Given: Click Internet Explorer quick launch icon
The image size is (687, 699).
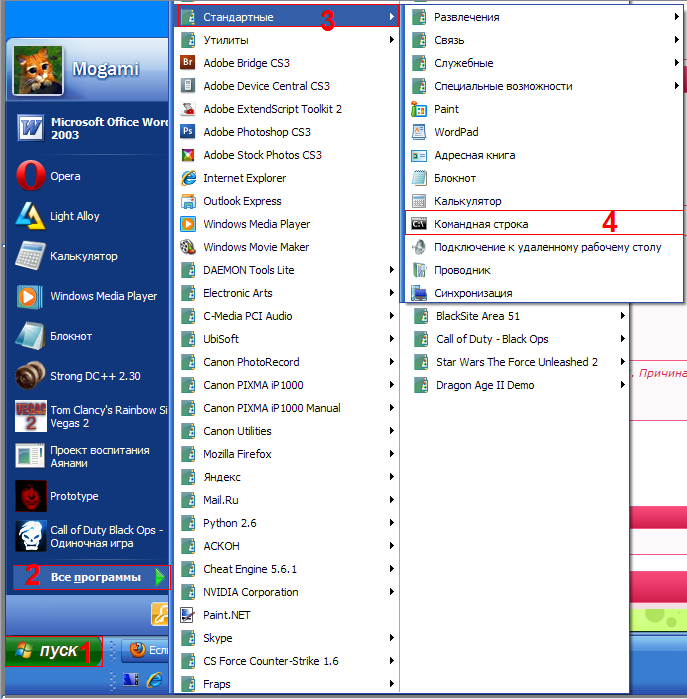Looking at the screenshot, I should click(x=154, y=680).
